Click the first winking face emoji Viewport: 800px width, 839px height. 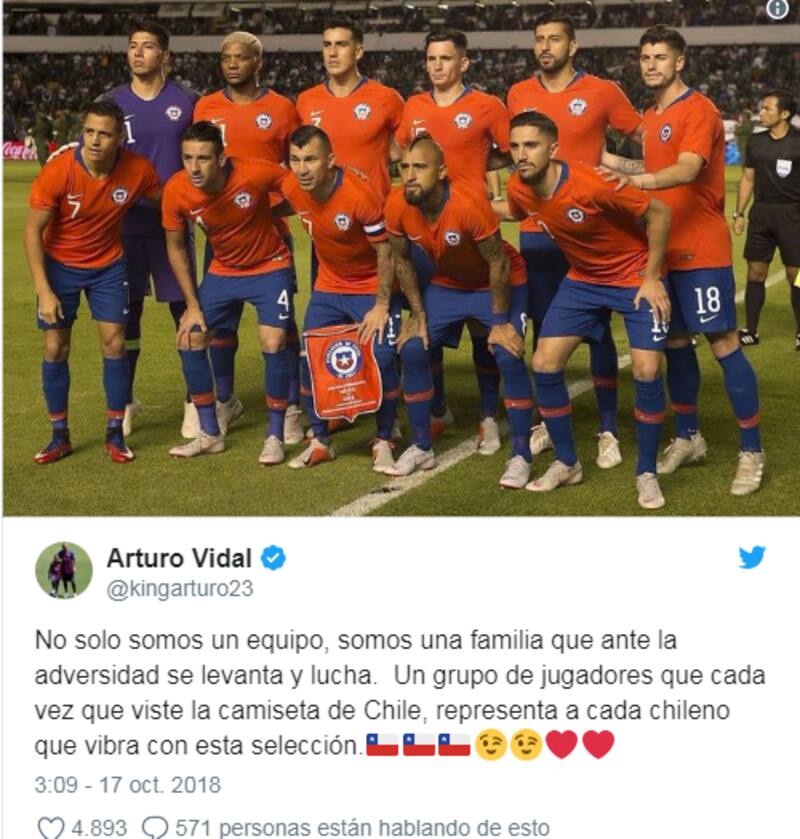coord(491,745)
